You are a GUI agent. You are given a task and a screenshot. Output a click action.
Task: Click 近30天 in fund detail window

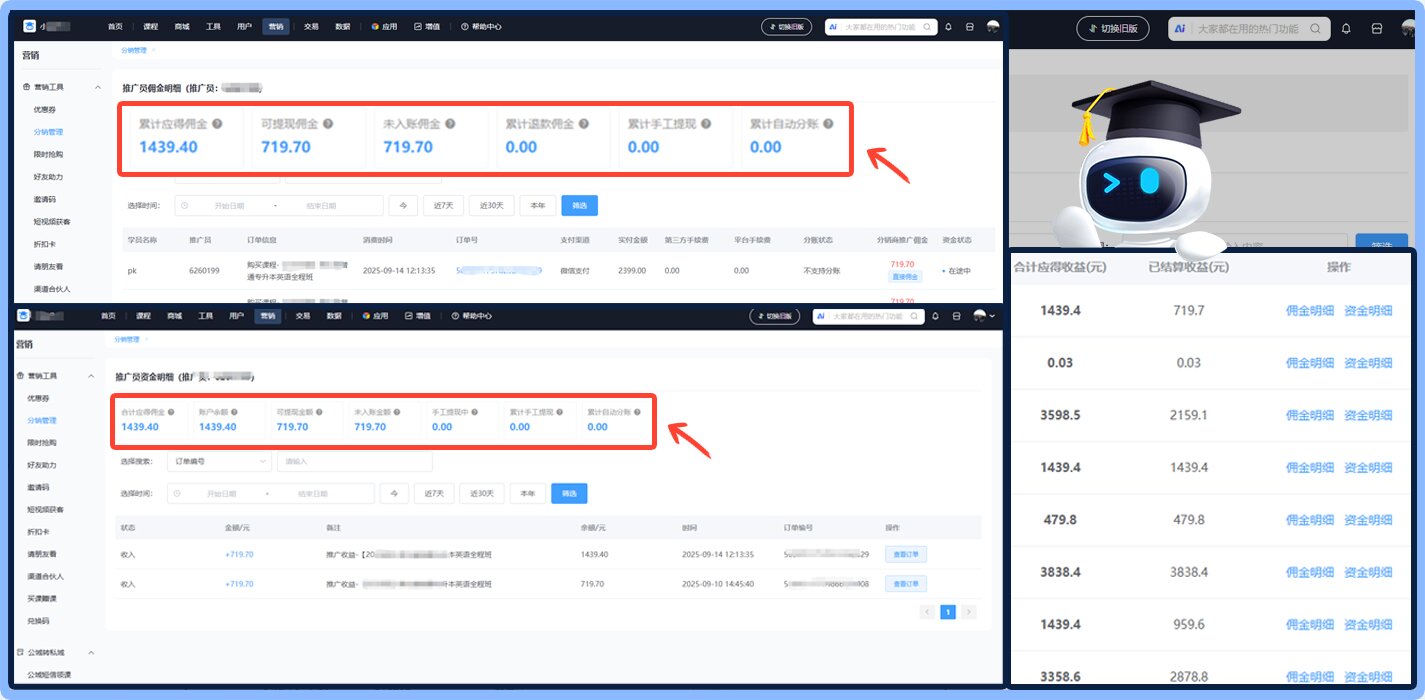[x=482, y=493]
